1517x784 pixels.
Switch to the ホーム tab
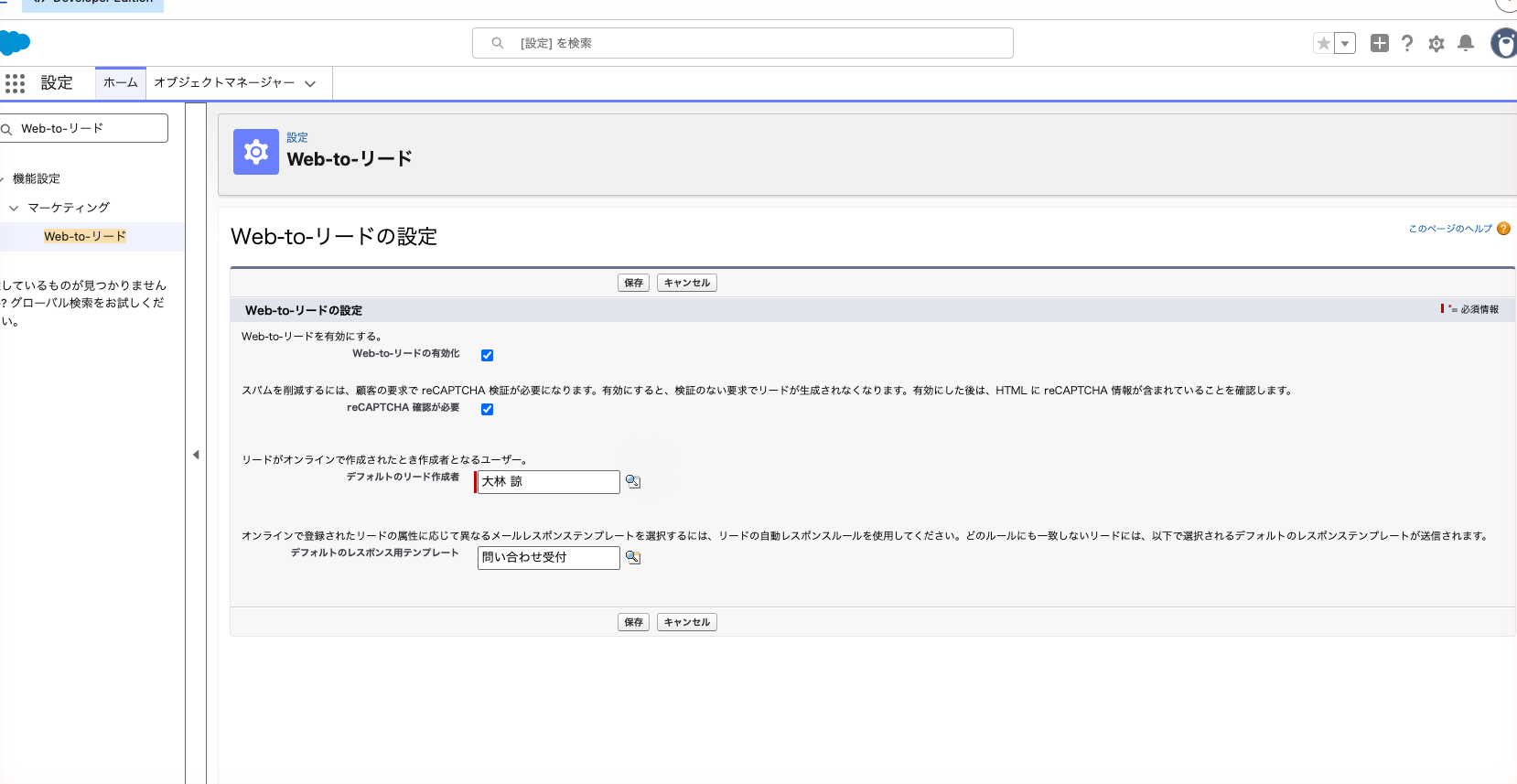121,83
